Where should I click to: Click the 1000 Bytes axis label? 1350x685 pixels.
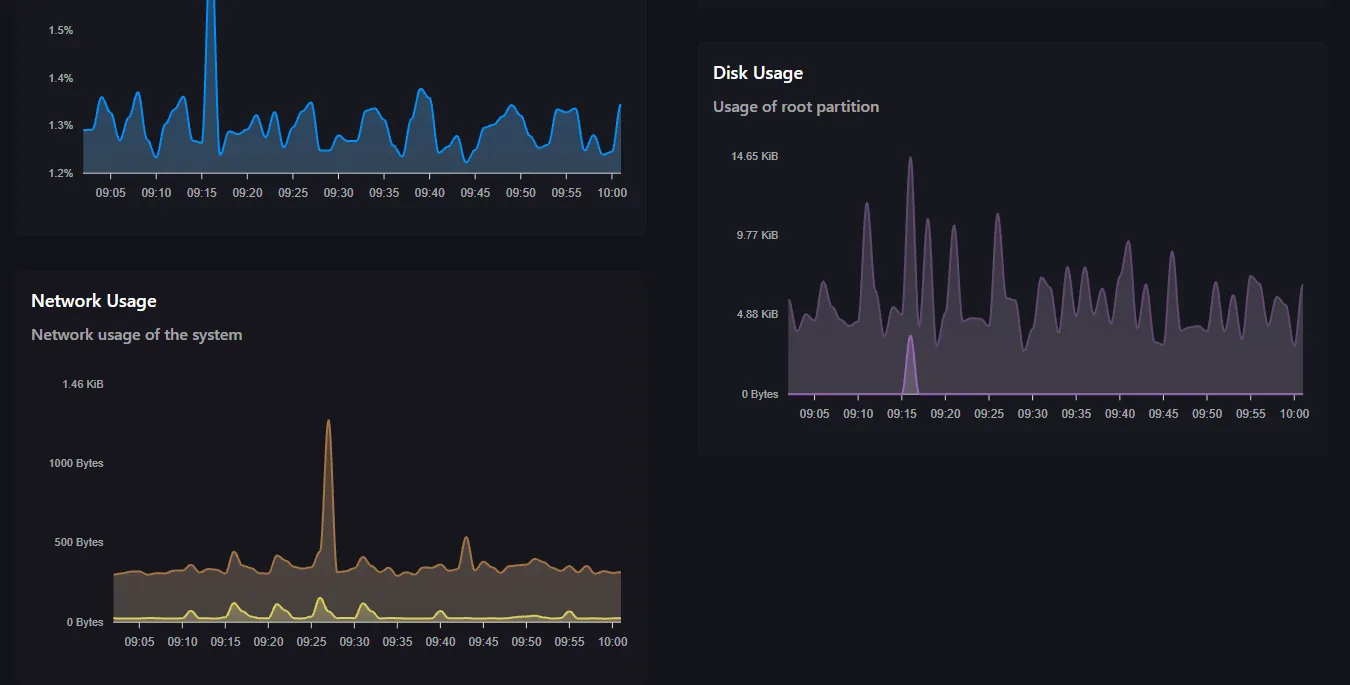point(77,463)
